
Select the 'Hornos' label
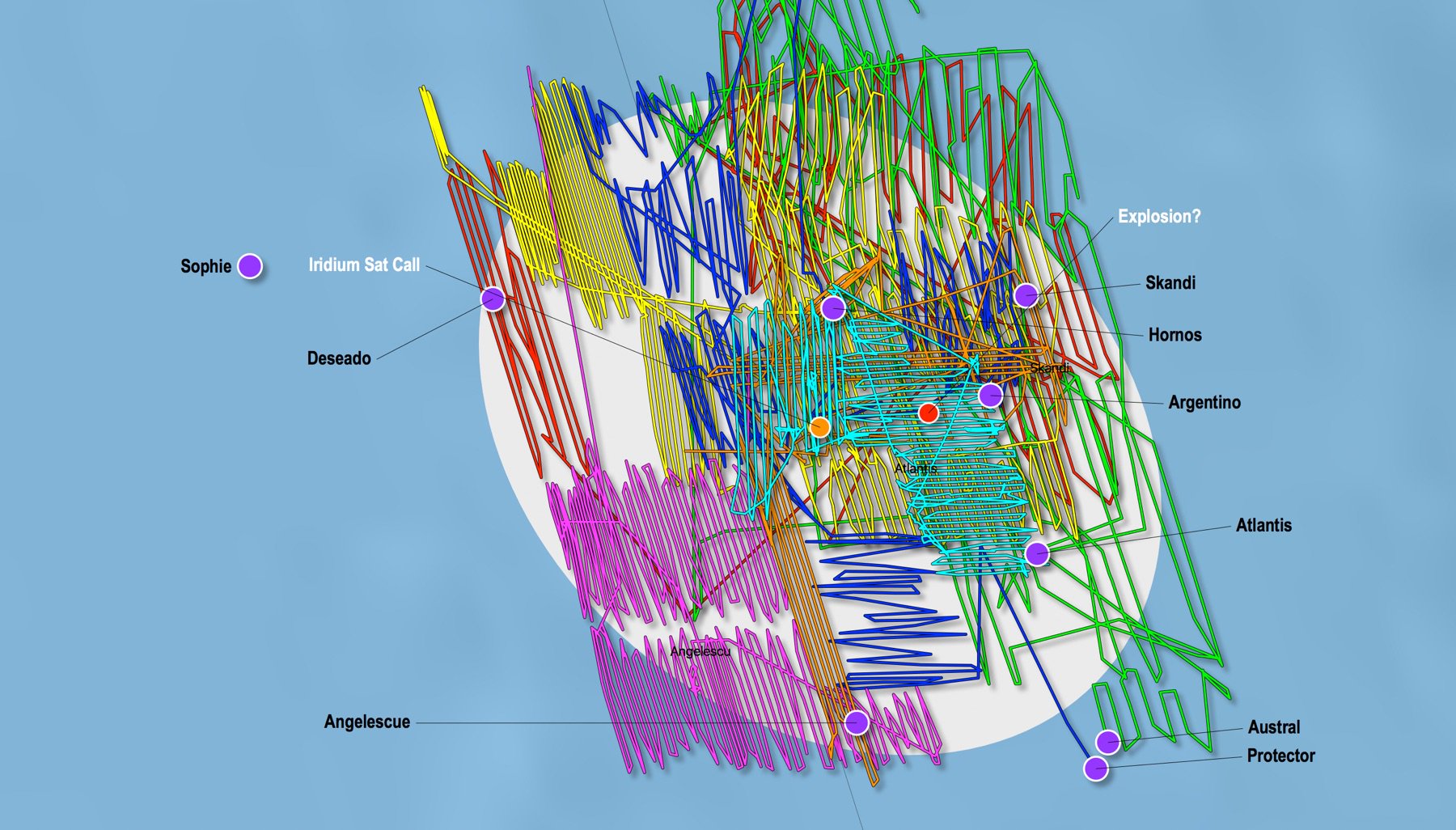(x=1175, y=334)
